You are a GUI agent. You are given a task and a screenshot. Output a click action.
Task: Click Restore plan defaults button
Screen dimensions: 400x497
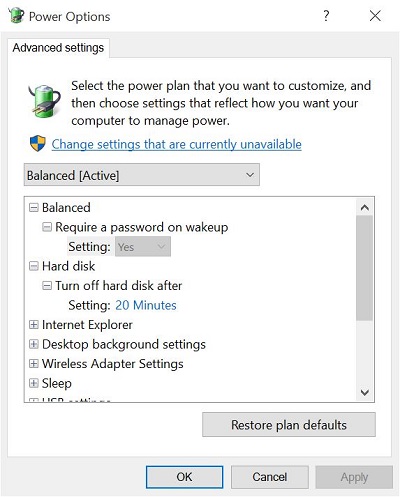coord(289,425)
